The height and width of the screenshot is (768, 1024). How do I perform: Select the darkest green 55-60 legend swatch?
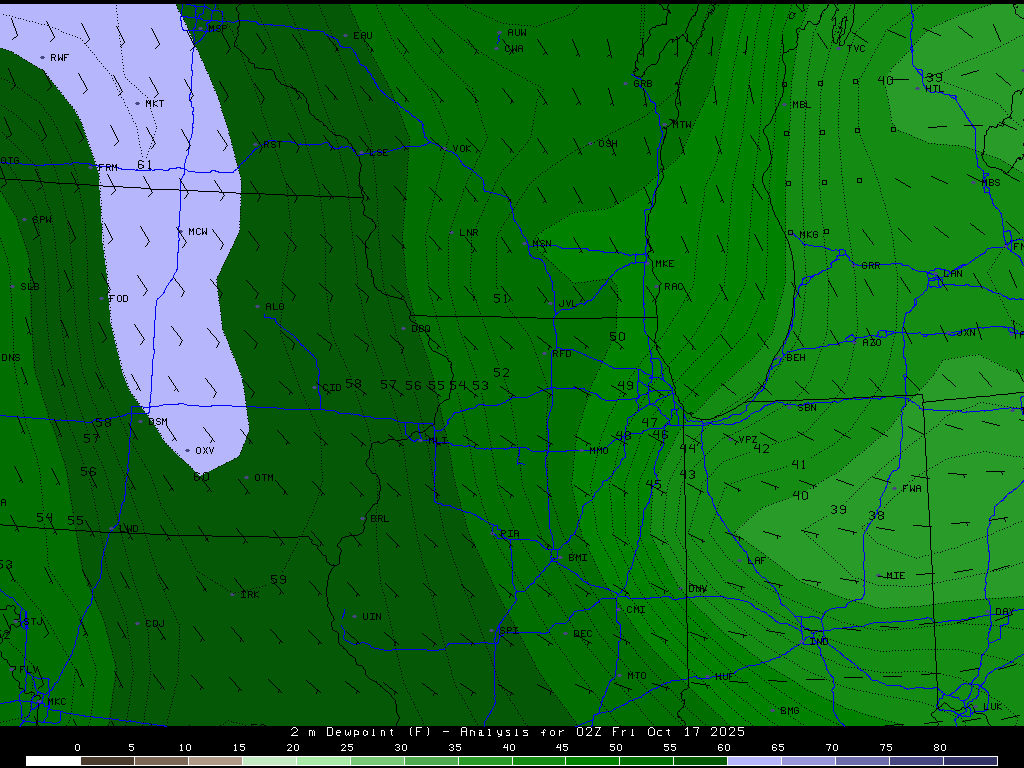tap(700, 761)
